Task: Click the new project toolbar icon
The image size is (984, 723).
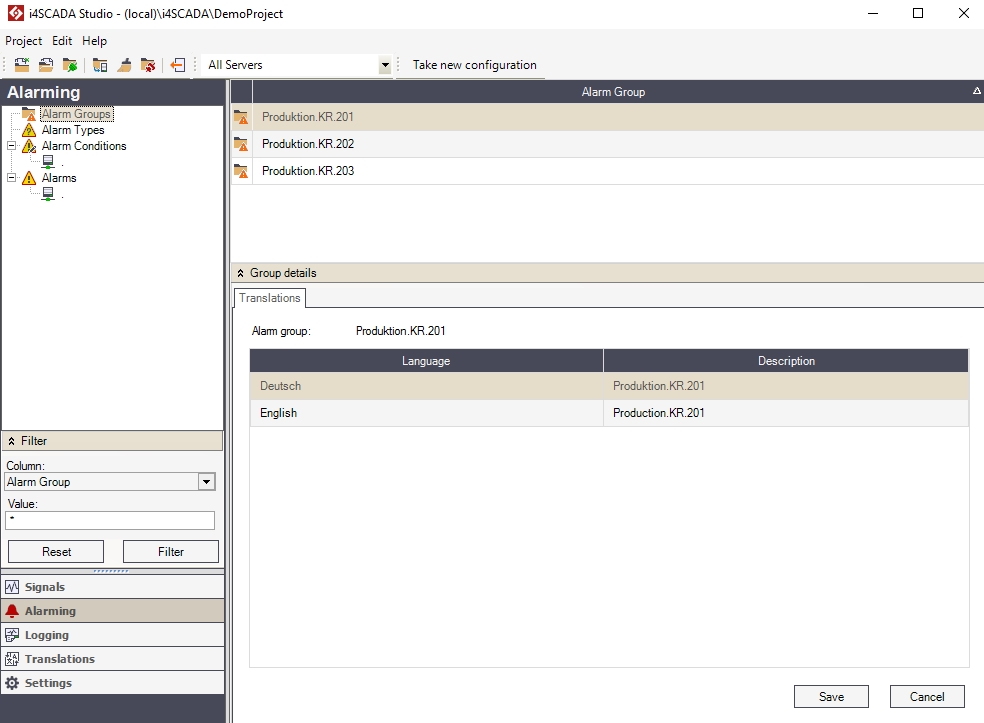Action: pyautogui.click(x=21, y=65)
